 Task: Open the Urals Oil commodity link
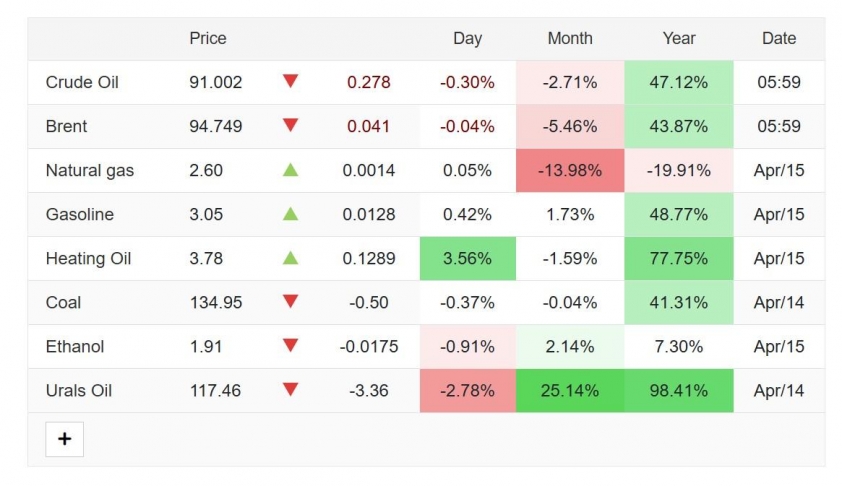click(79, 391)
